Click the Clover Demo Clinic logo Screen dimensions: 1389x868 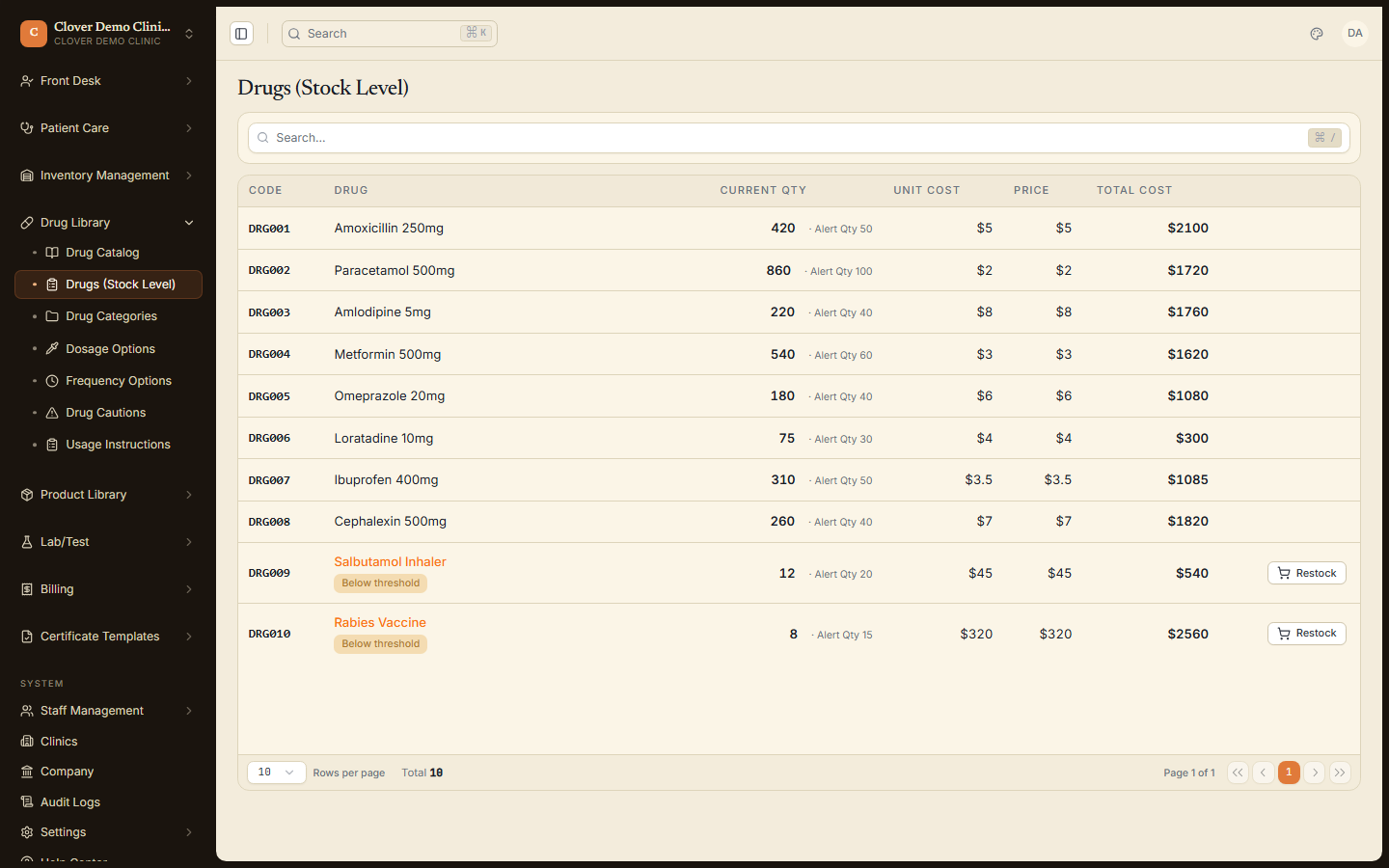(x=34, y=34)
